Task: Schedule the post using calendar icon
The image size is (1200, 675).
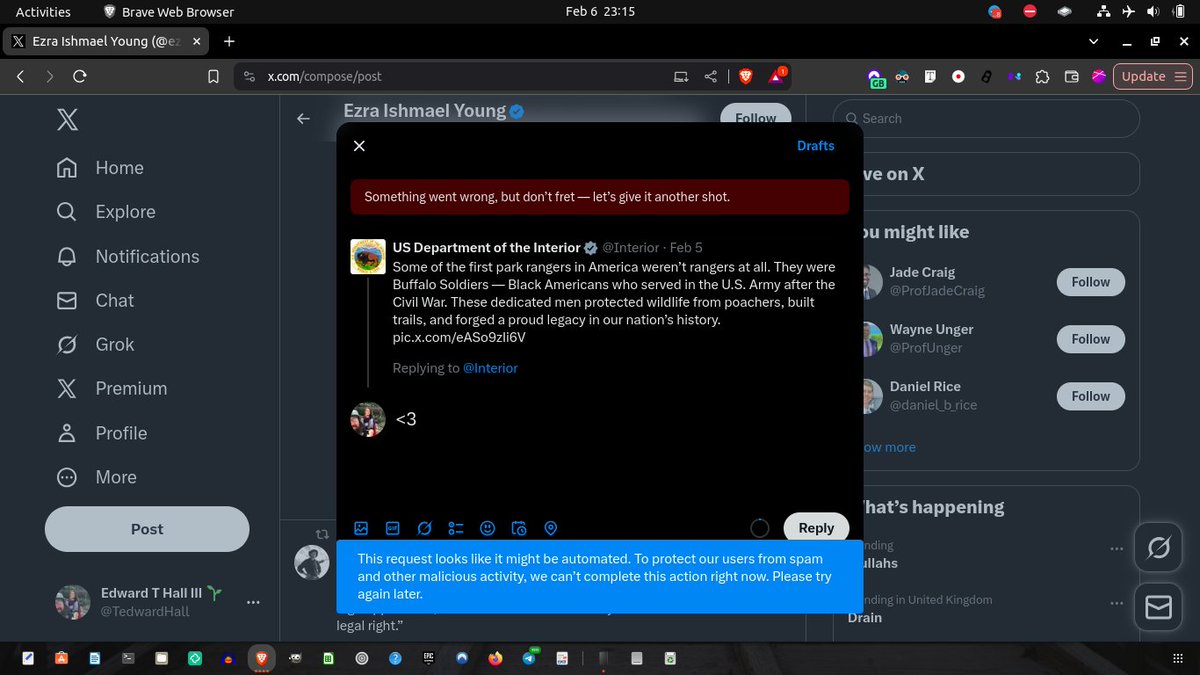Action: (x=519, y=528)
